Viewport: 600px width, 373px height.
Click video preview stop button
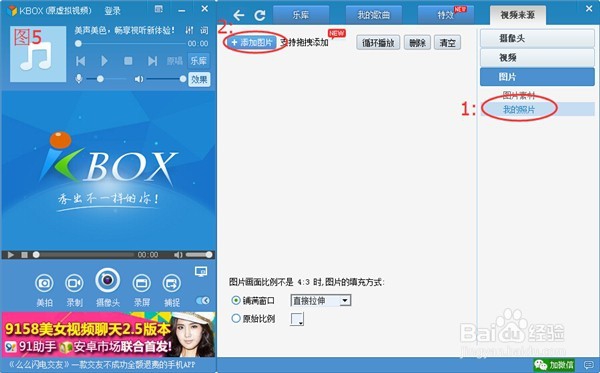24,255
